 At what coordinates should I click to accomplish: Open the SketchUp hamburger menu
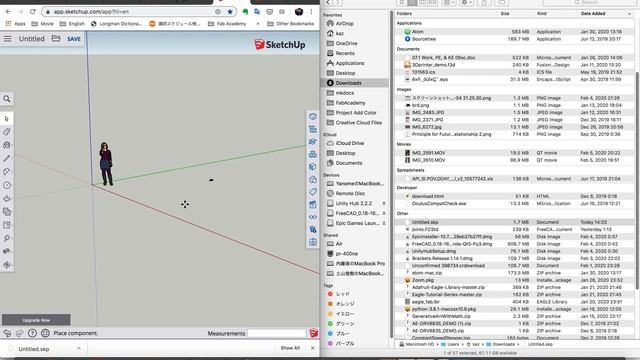click(8, 39)
